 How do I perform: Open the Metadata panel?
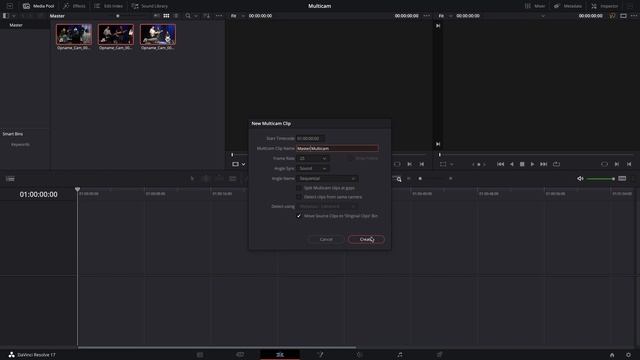tap(568, 6)
